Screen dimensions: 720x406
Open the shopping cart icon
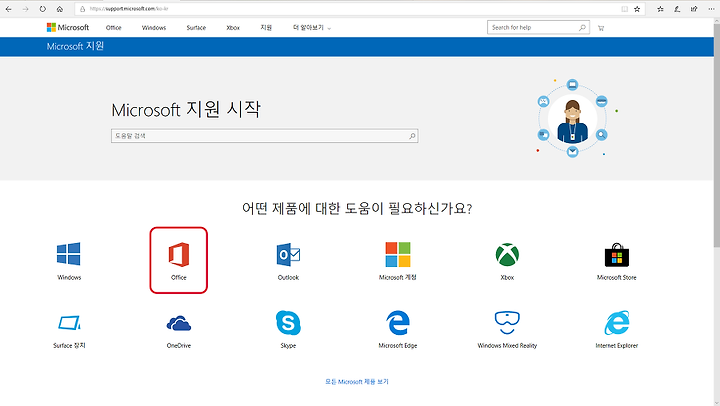pyautogui.click(x=601, y=28)
